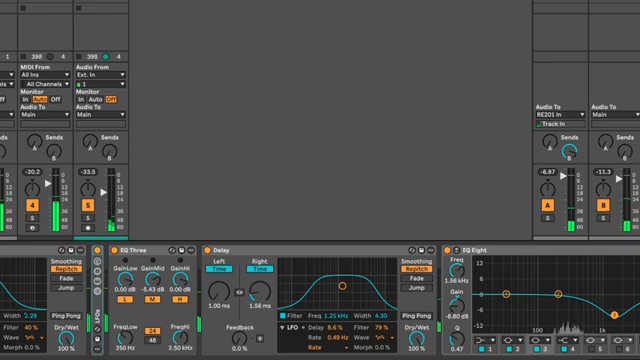The width and height of the screenshot is (640, 360).
Task: Open track 5 input channel 1 dropdown
Action: click(x=100, y=84)
